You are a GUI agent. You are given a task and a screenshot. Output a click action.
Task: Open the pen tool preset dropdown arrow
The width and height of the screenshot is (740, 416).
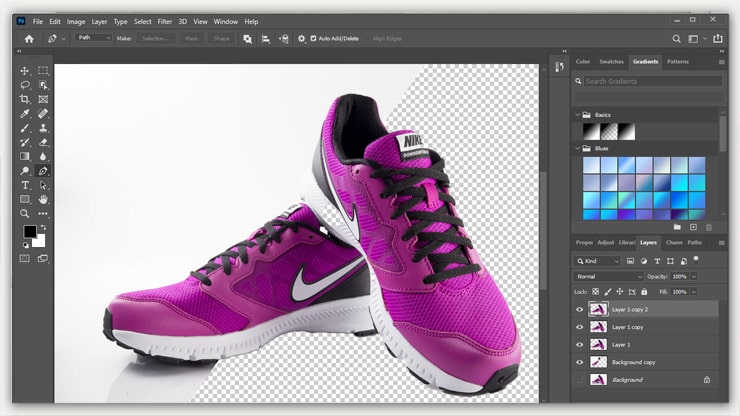63,39
